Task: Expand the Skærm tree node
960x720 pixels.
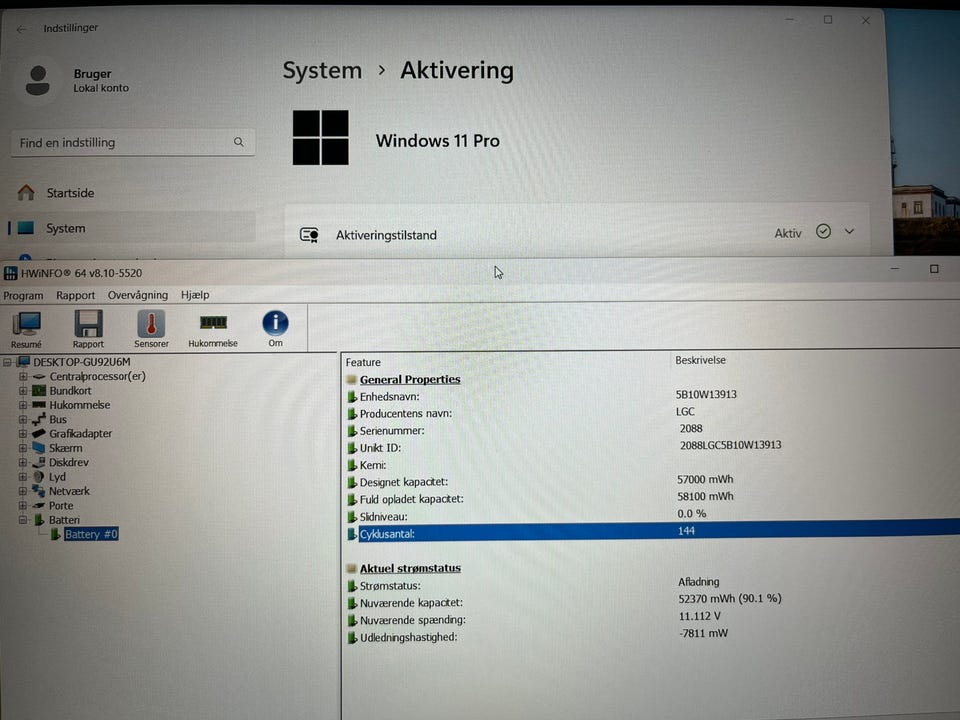Action: 23,448
